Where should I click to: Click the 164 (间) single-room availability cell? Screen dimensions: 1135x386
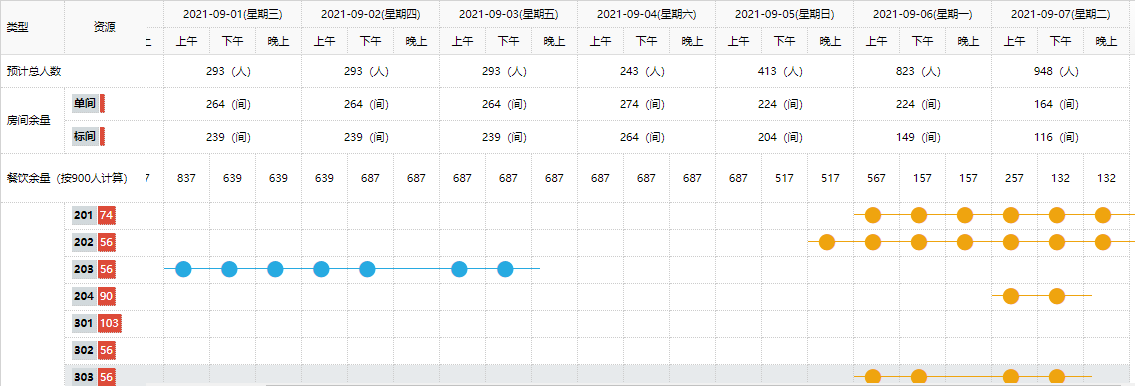point(1060,104)
